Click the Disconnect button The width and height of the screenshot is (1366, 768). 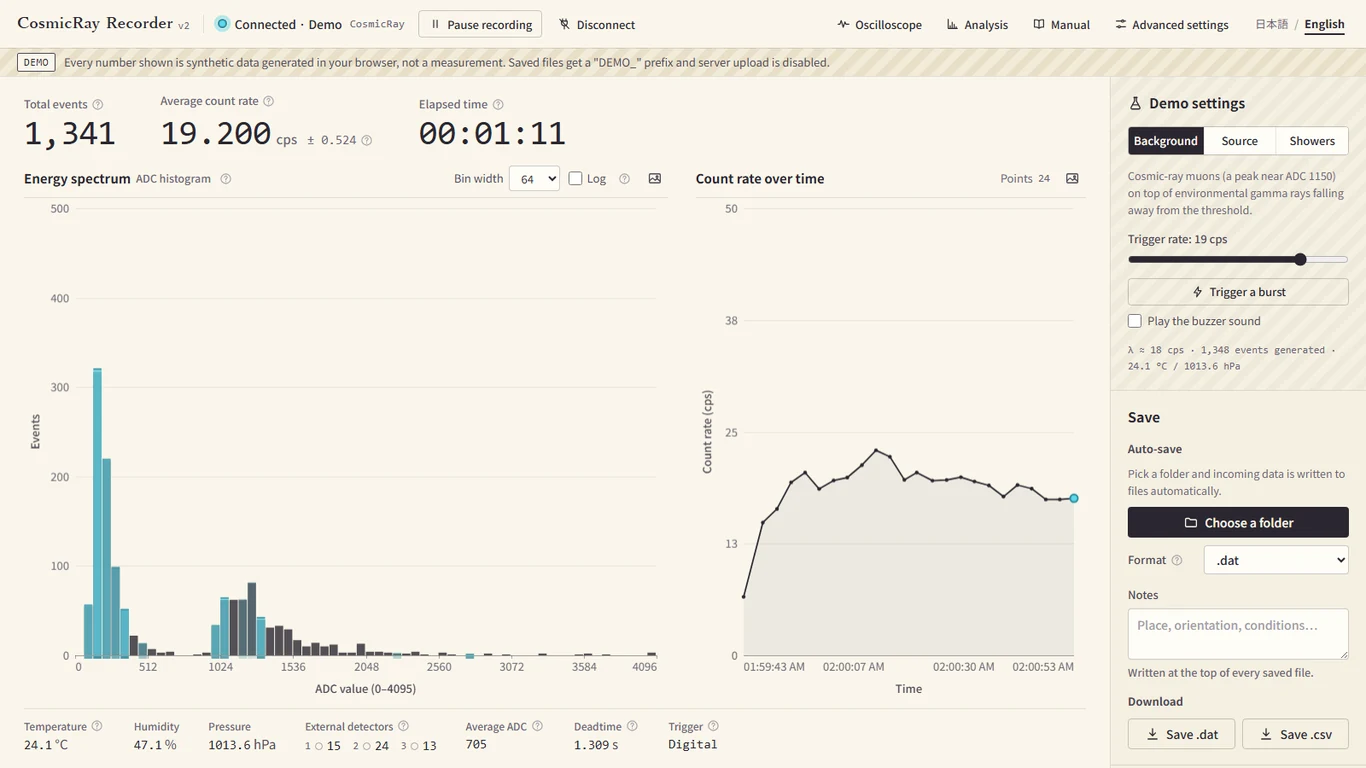[x=597, y=24]
